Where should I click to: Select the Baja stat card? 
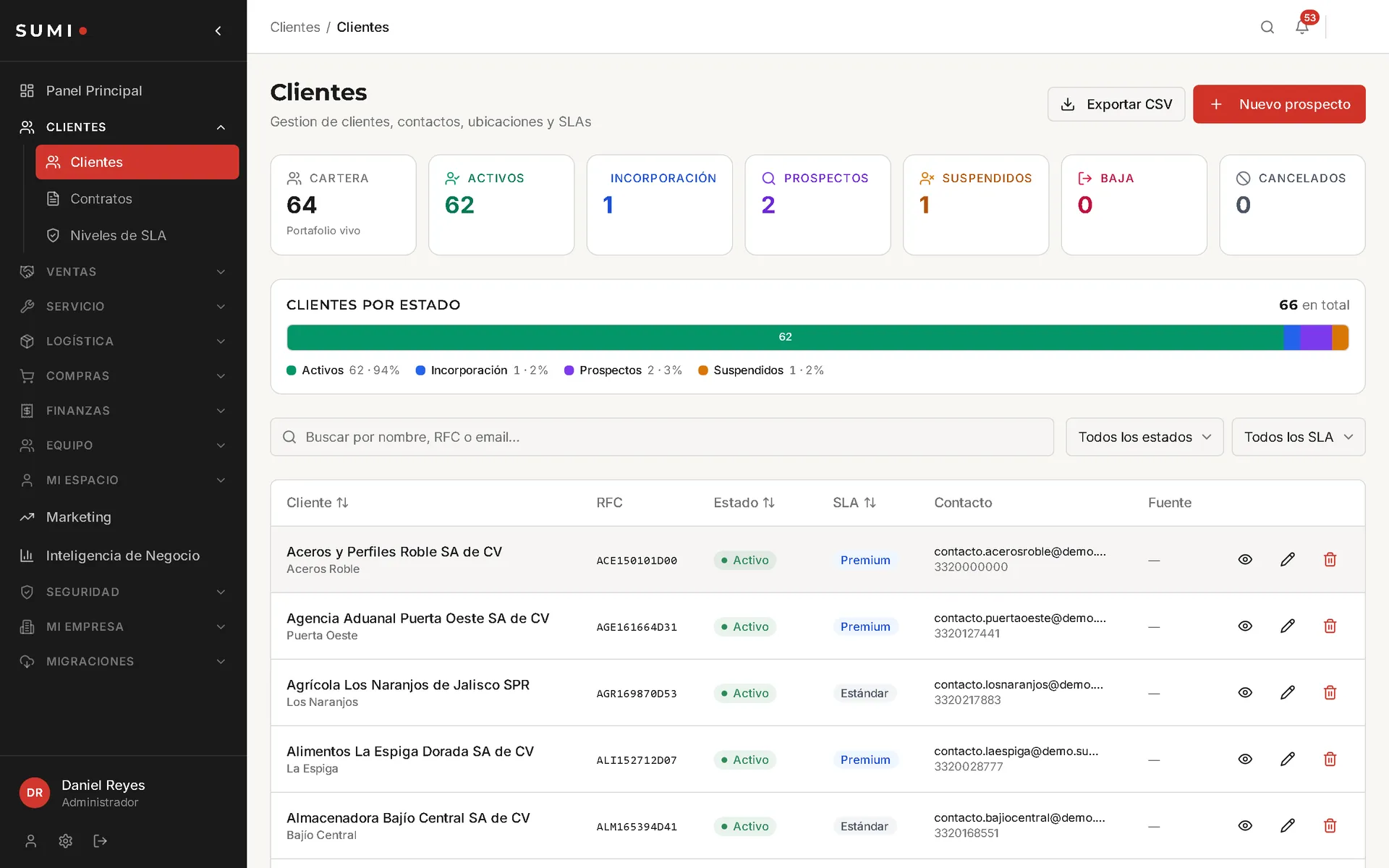[1134, 205]
